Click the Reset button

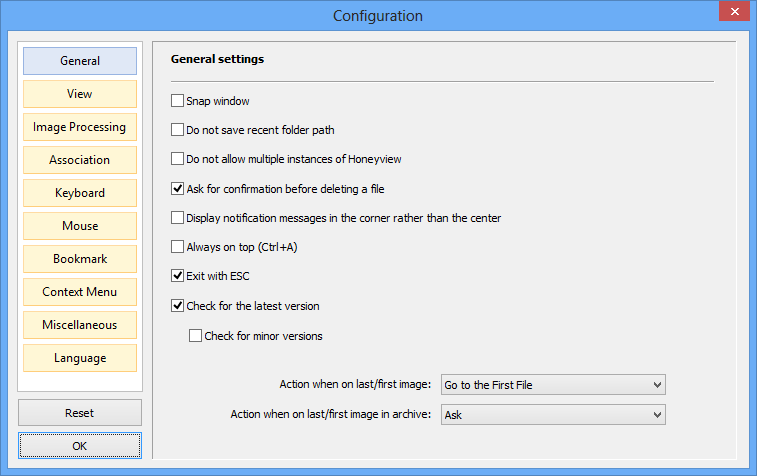[x=80, y=413]
